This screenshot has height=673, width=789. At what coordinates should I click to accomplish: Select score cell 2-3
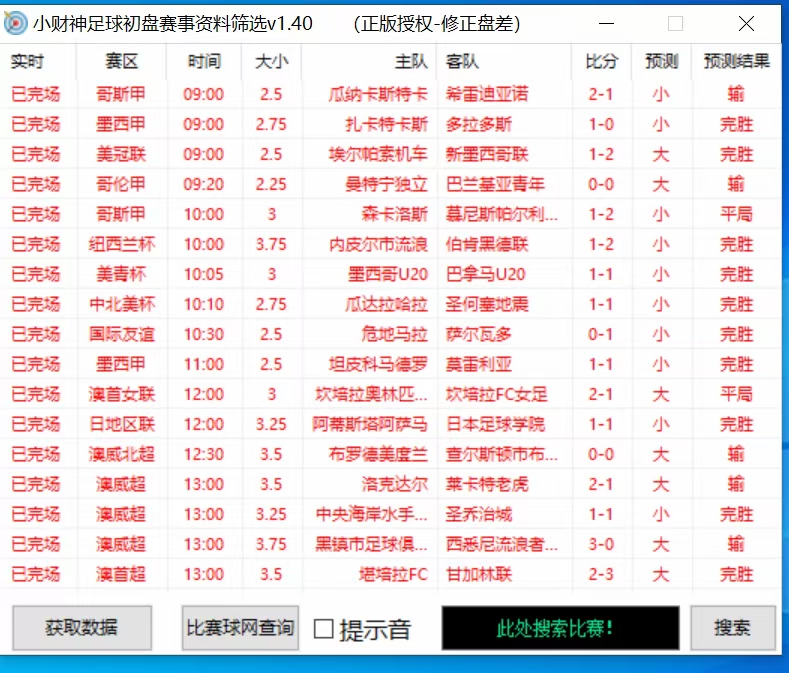coord(601,574)
